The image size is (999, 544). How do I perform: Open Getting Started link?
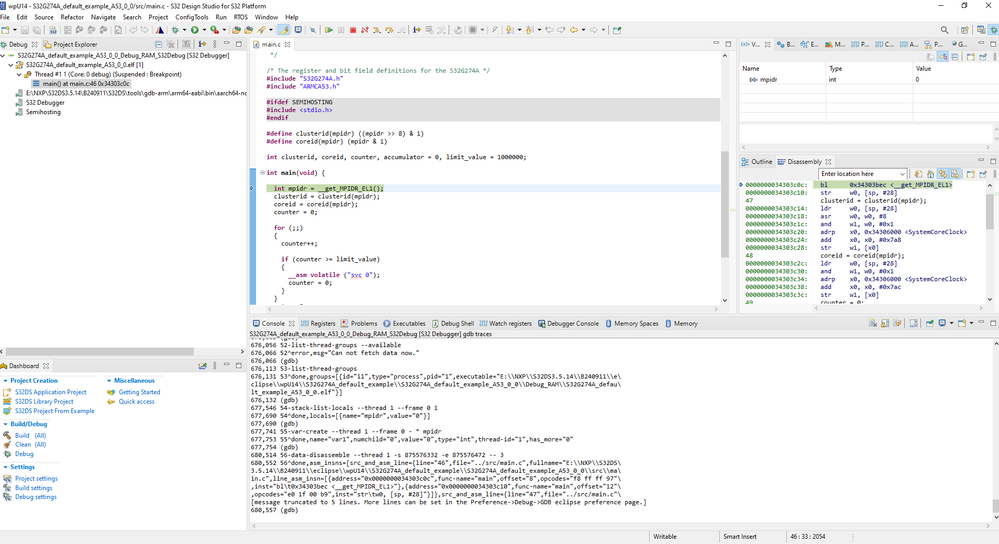[x=139, y=392]
